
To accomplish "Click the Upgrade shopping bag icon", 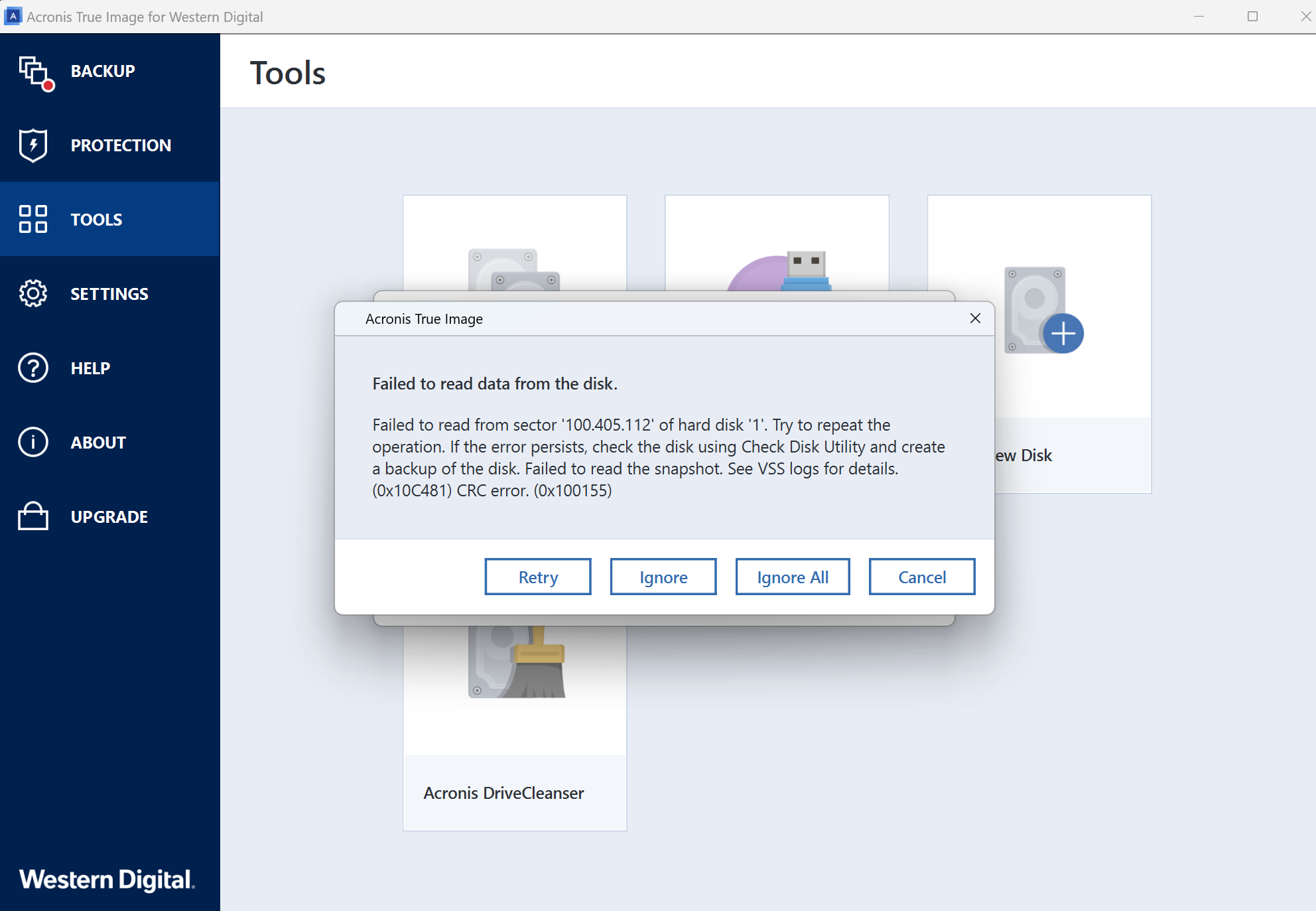I will point(33,517).
